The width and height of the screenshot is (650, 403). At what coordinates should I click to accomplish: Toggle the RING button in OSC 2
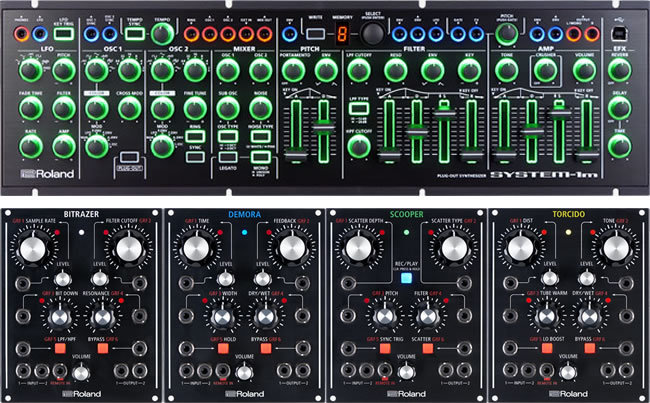click(195, 136)
